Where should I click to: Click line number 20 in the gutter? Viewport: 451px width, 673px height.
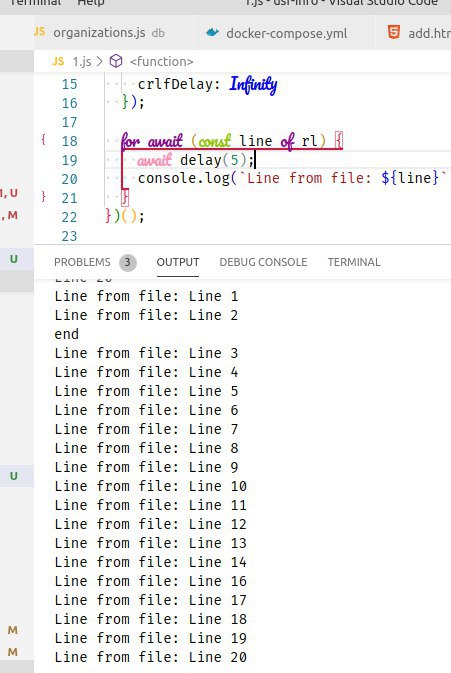coord(70,179)
